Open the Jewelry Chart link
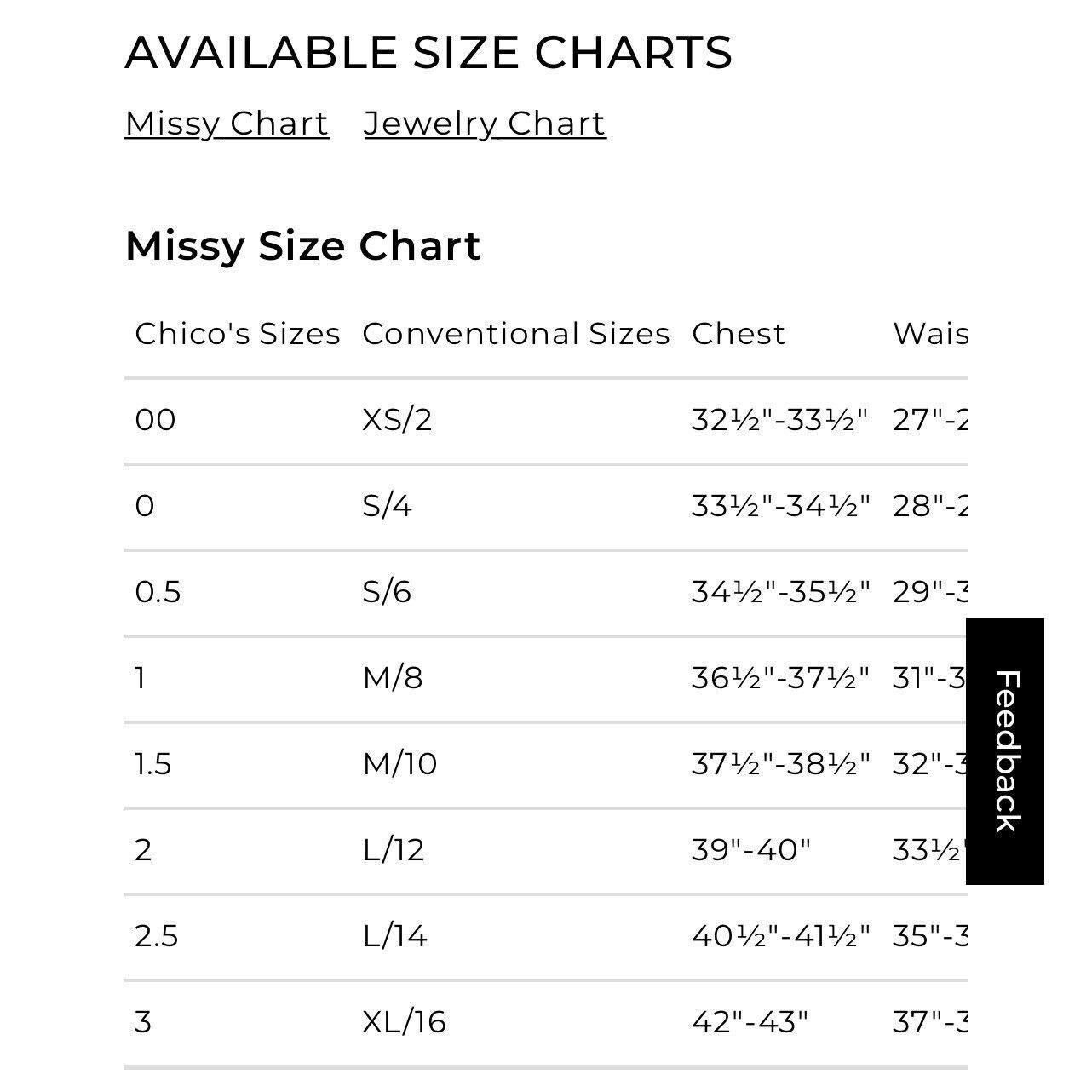The image size is (1092, 1092). [485, 124]
